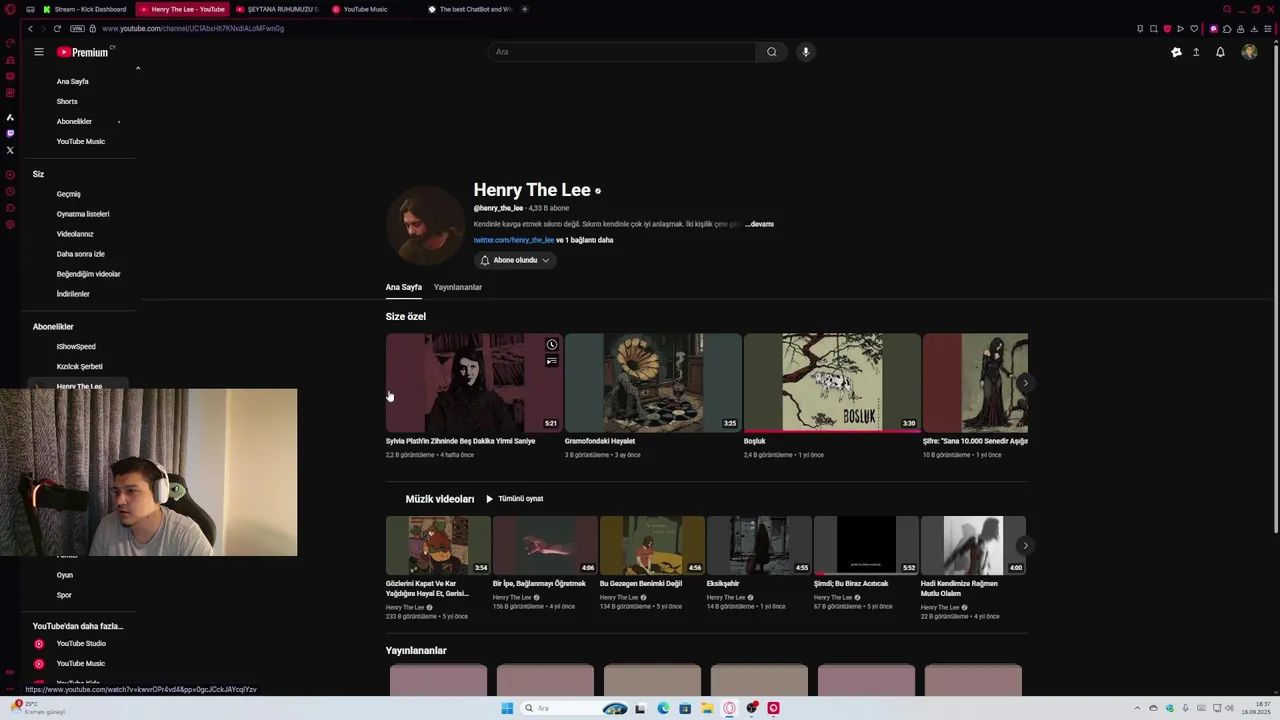Image resolution: width=1280 pixels, height=720 pixels.
Task: Open Bir İpe, Bağlanmayı Öğretmek video title
Action: pos(539,584)
